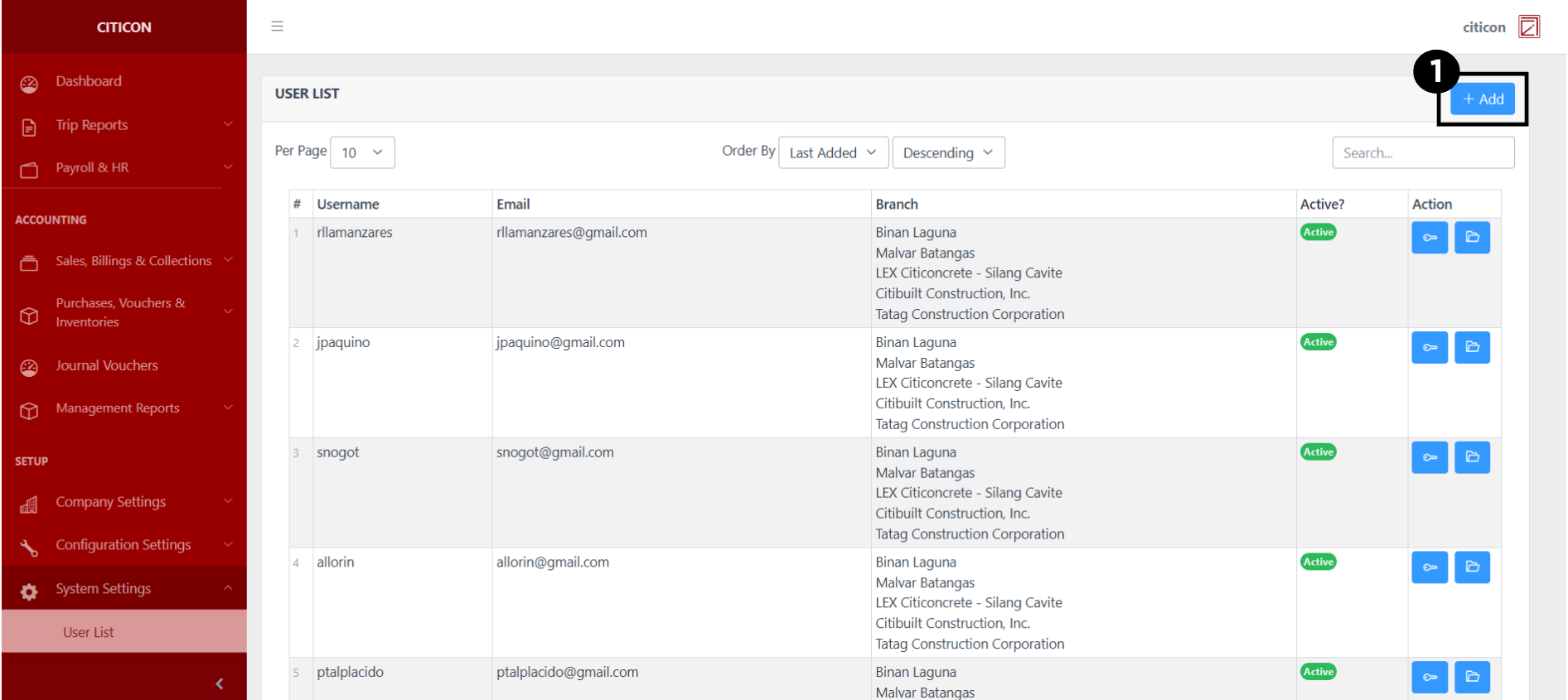Click the Active badge for allorin
Screen dimensions: 1568x700
point(1318,562)
